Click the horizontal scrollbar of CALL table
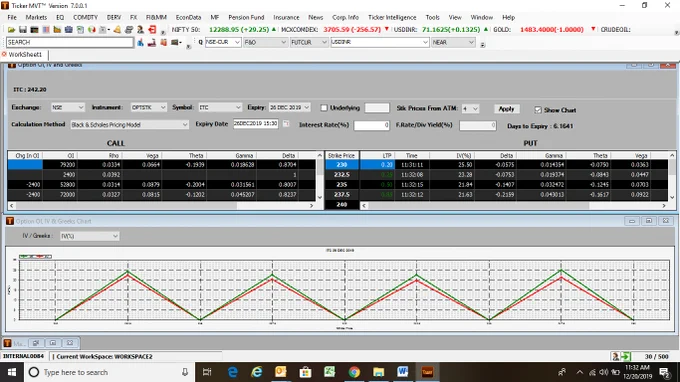This screenshot has height=382, width=680. point(161,206)
